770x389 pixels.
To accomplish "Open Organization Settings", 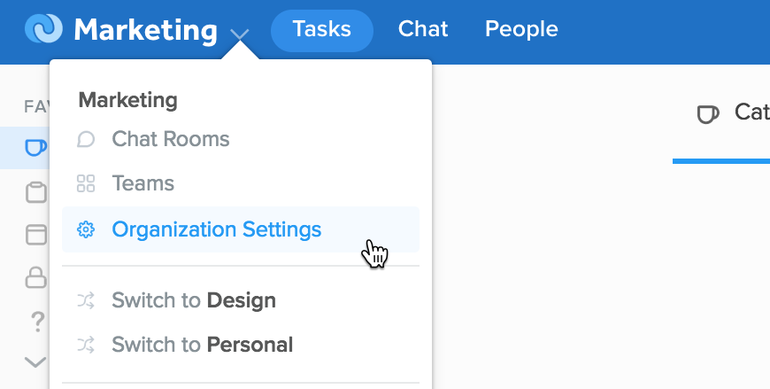I will 241,229.
